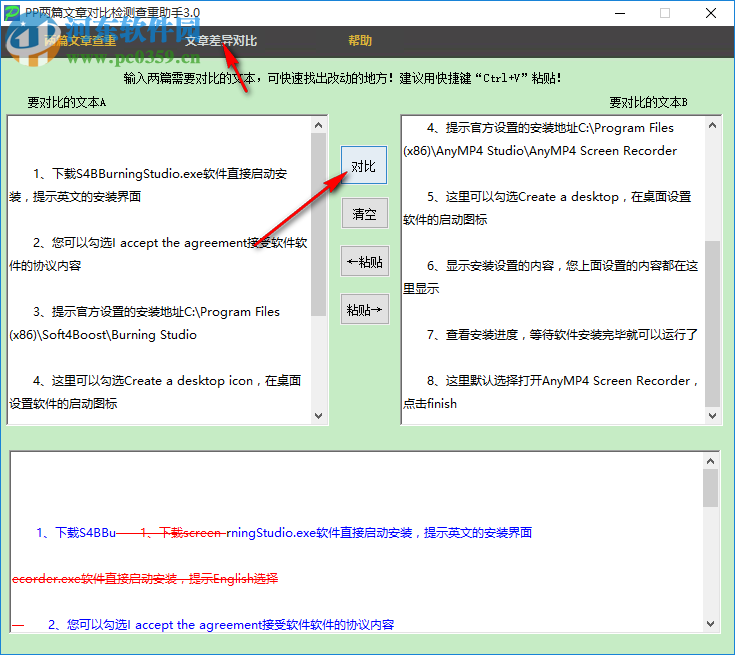Screen dimensions: 735x655
Task: Close the PP两篇文章对比 window
Action: [711, 13]
